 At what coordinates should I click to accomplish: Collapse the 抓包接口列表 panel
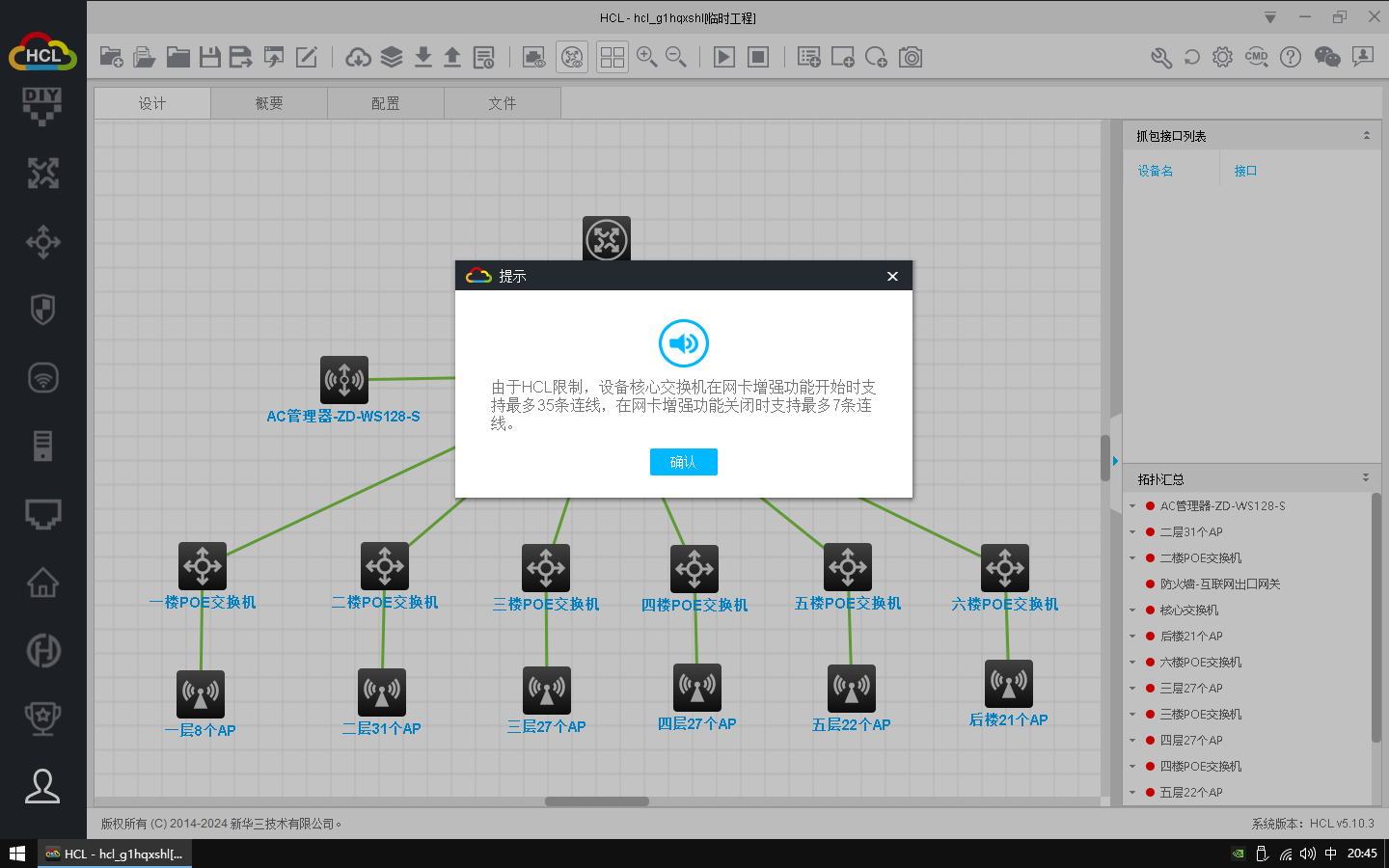[x=1367, y=136]
